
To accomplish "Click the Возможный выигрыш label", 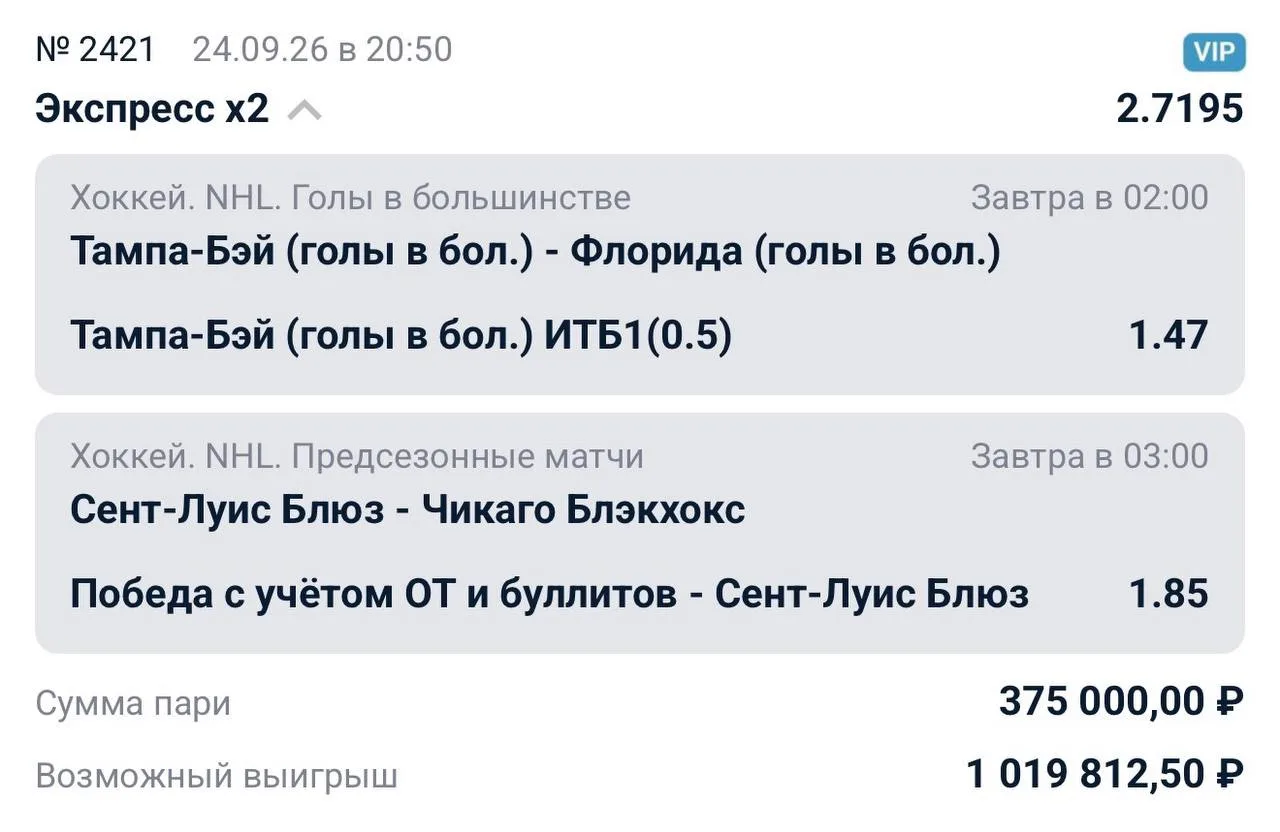I will pos(217,776).
